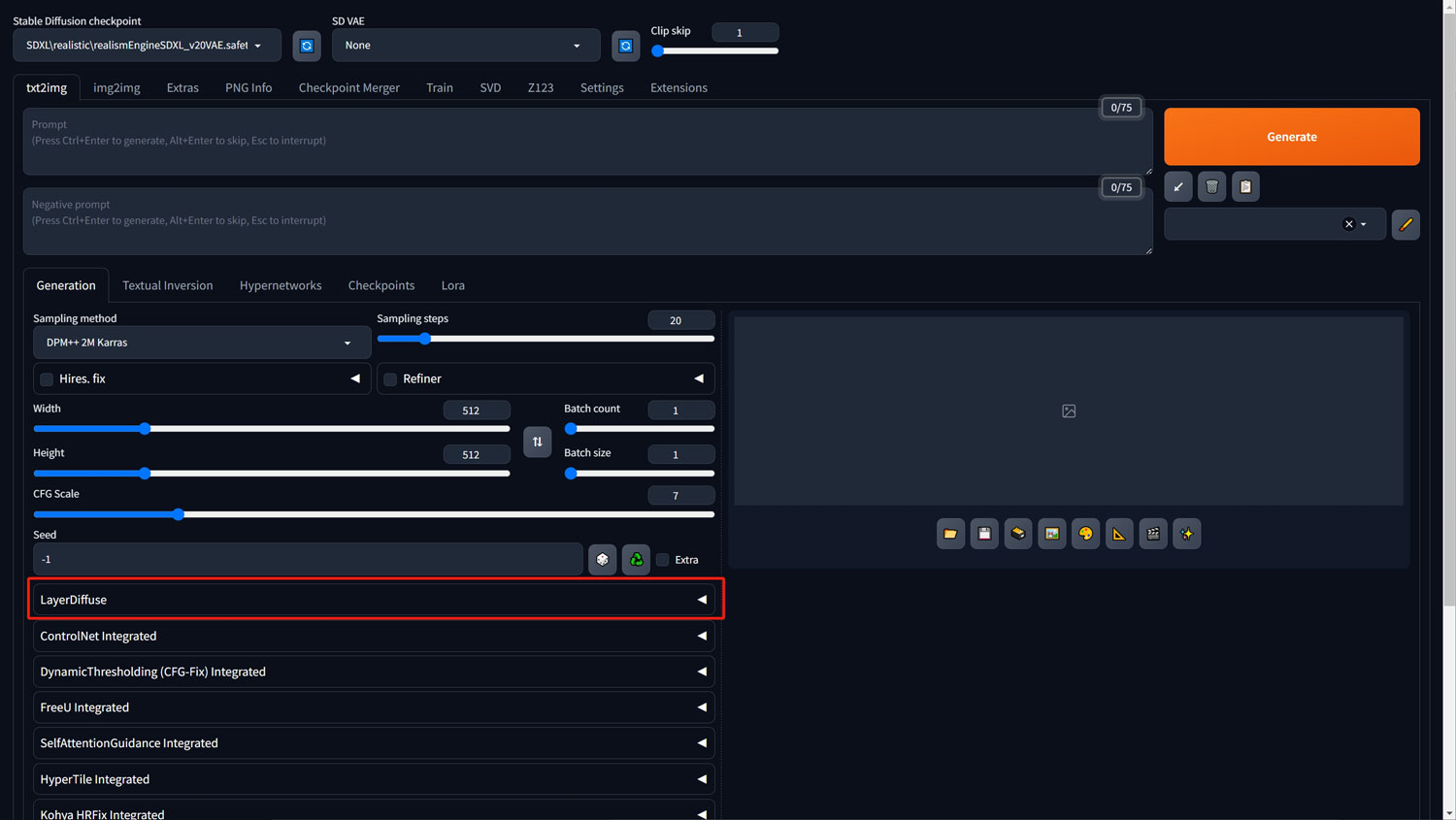Enable the Hires. fix checkbox
Screen dimensions: 1456x820
tap(47, 379)
